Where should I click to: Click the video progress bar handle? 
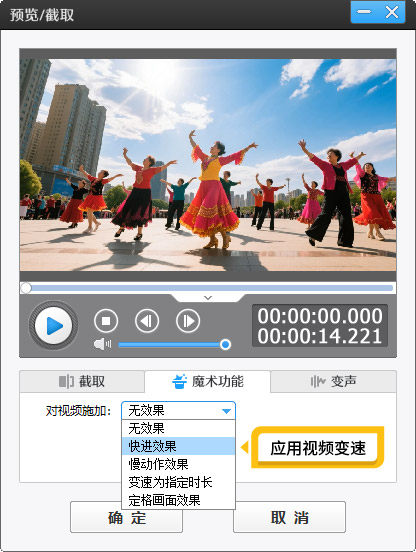point(26,288)
